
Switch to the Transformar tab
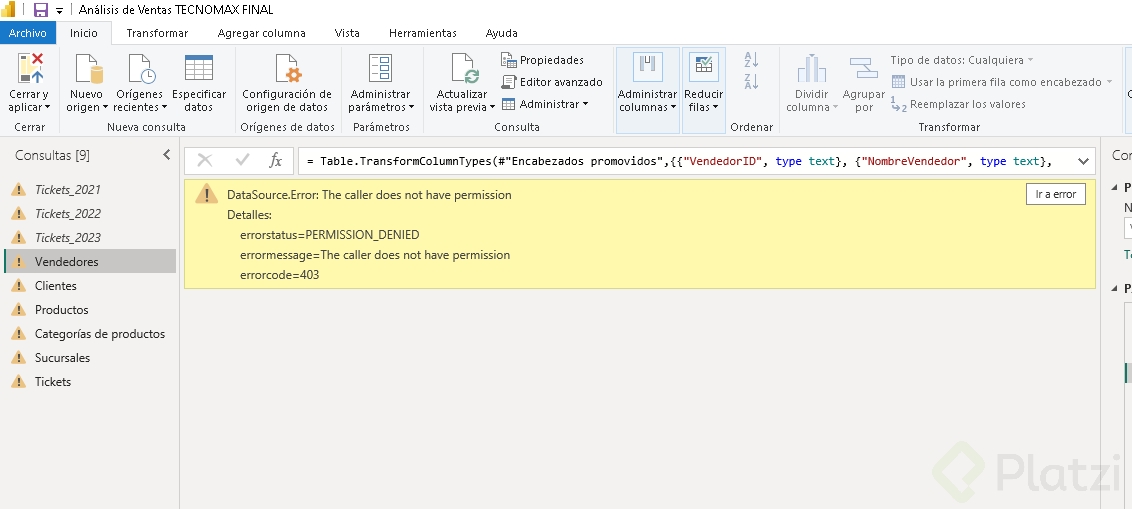[157, 33]
